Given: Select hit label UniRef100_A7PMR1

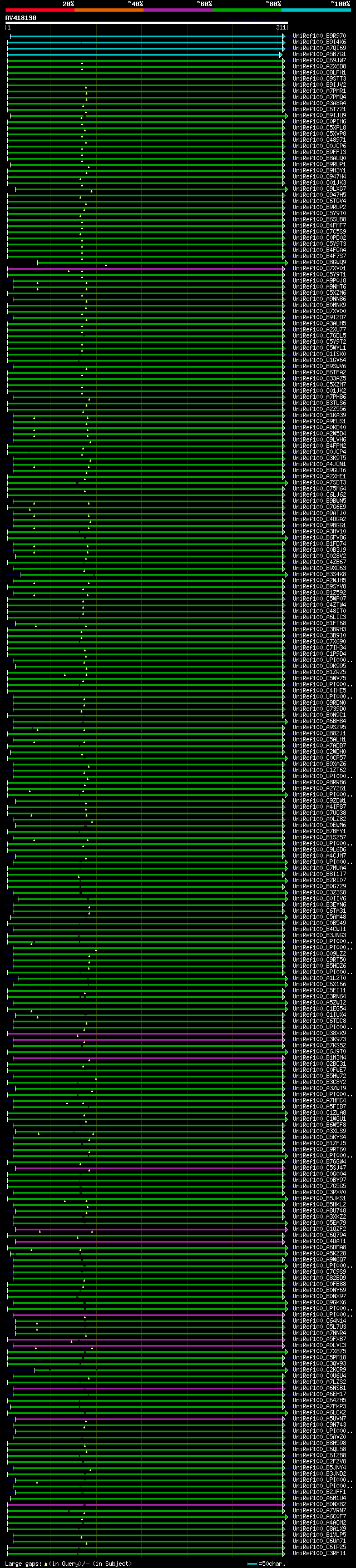Looking at the screenshot, I should [319, 91].
